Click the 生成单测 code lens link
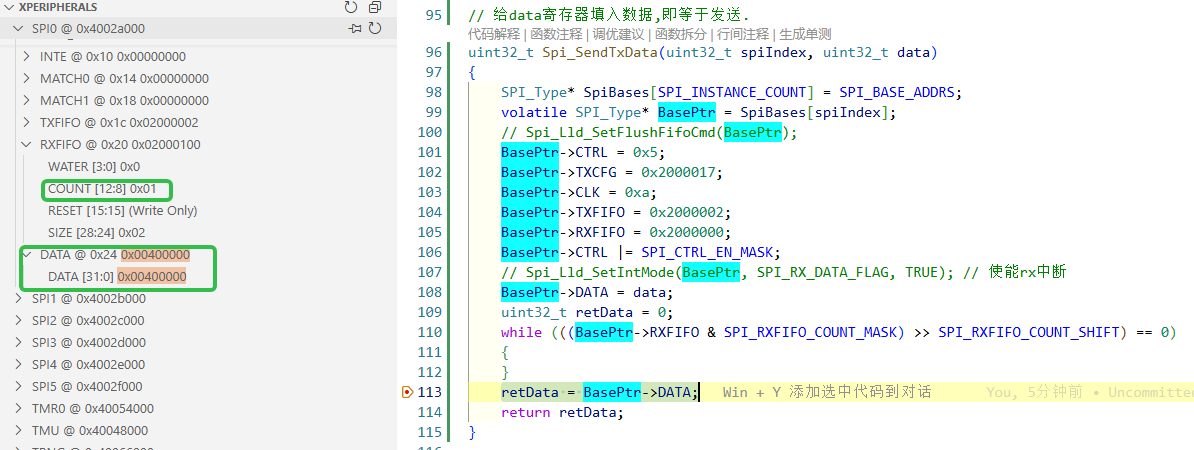Screen dimensions: 1194x450 [805, 34]
